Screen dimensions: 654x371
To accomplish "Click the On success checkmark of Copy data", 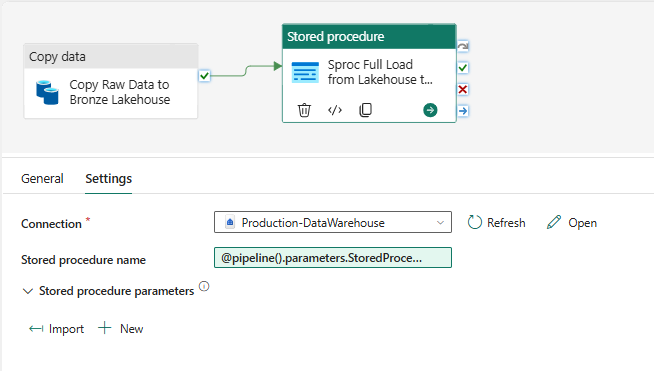I will click(x=204, y=76).
